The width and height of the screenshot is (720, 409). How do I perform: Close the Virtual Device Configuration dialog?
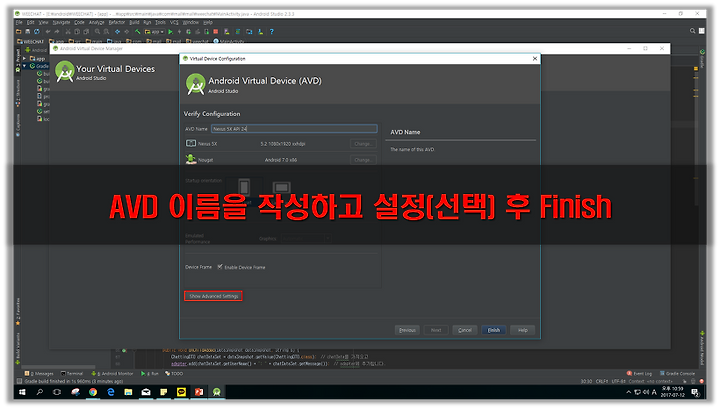point(534,58)
